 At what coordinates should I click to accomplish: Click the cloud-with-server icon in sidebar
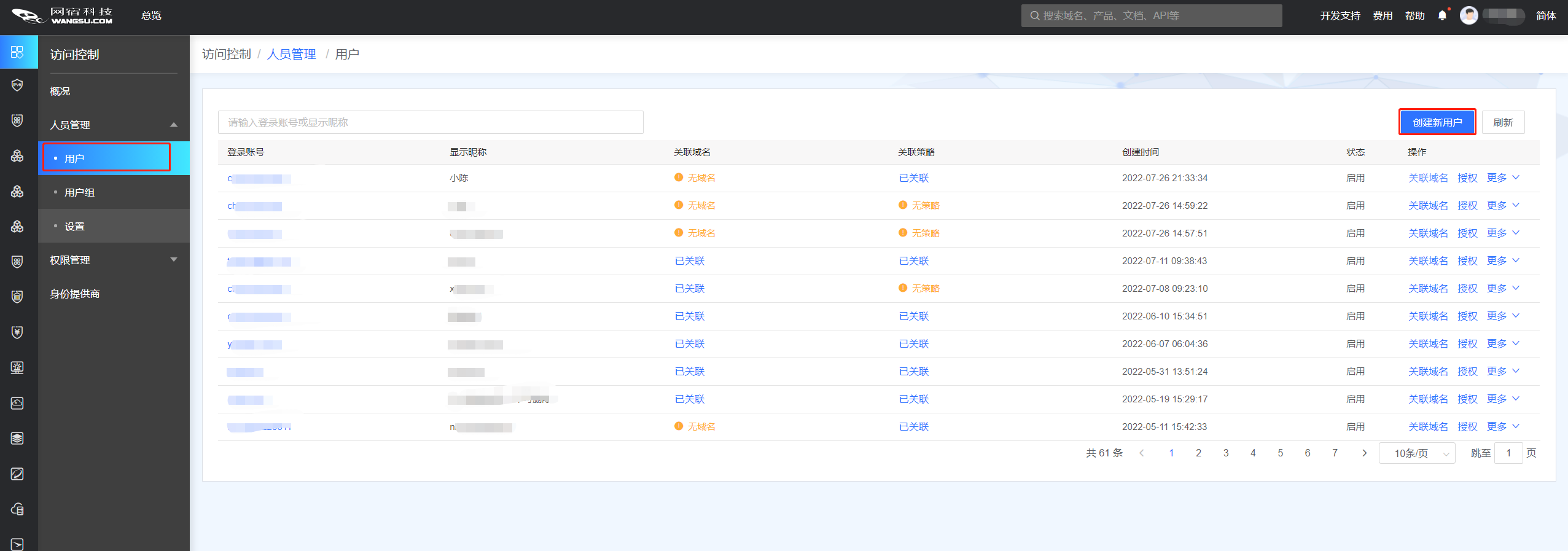point(17,509)
